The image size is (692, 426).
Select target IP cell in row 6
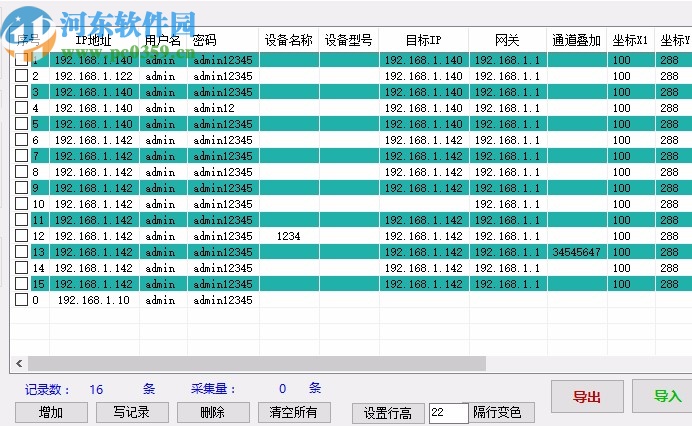424,140
